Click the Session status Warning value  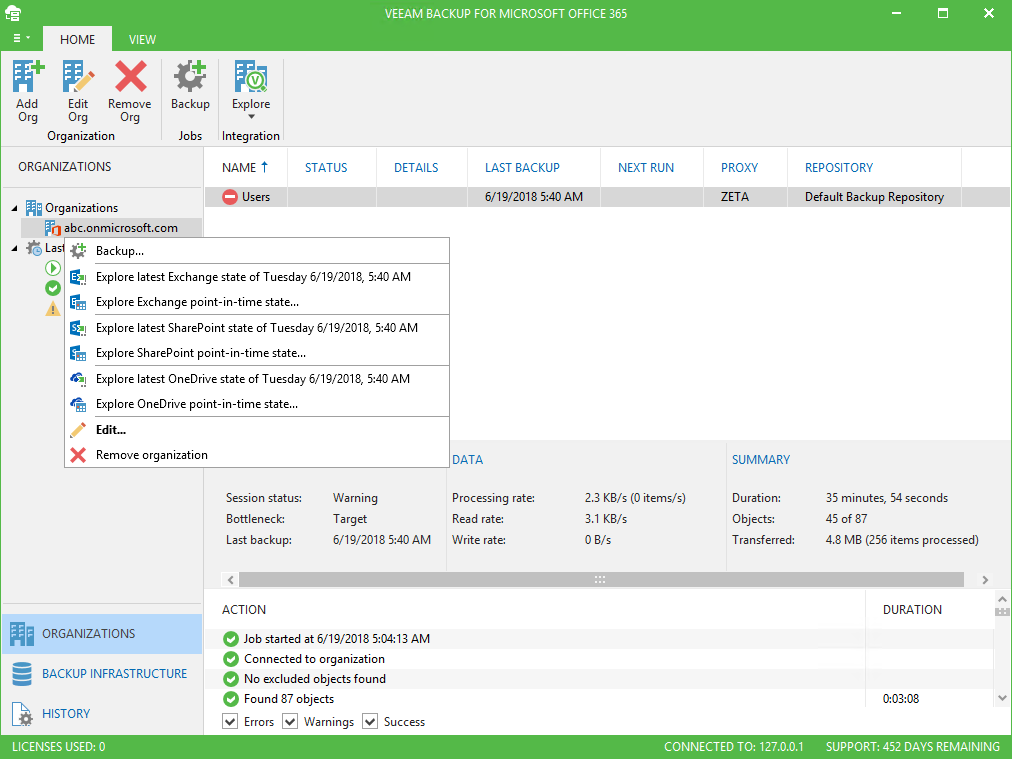356,498
